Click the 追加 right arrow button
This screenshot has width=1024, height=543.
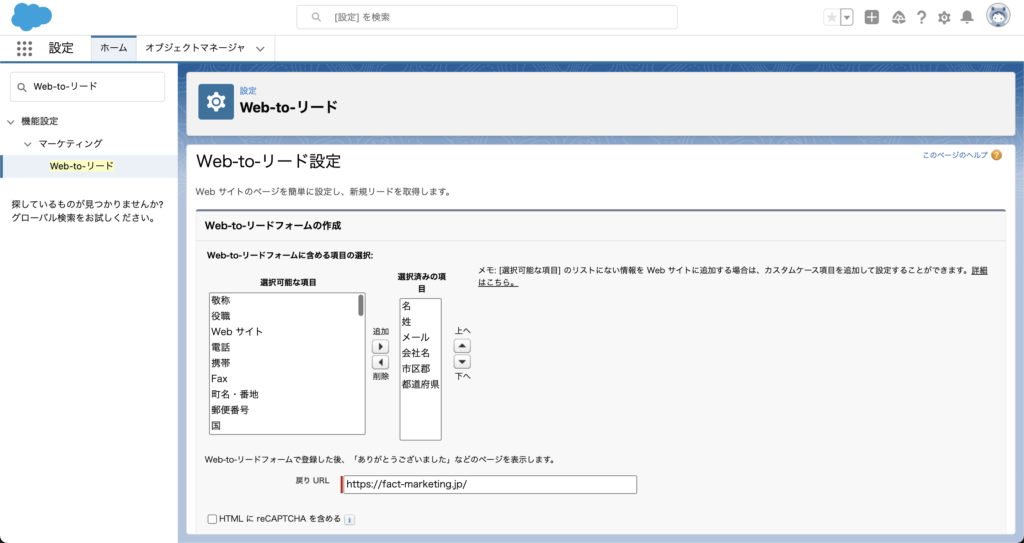[x=380, y=346]
